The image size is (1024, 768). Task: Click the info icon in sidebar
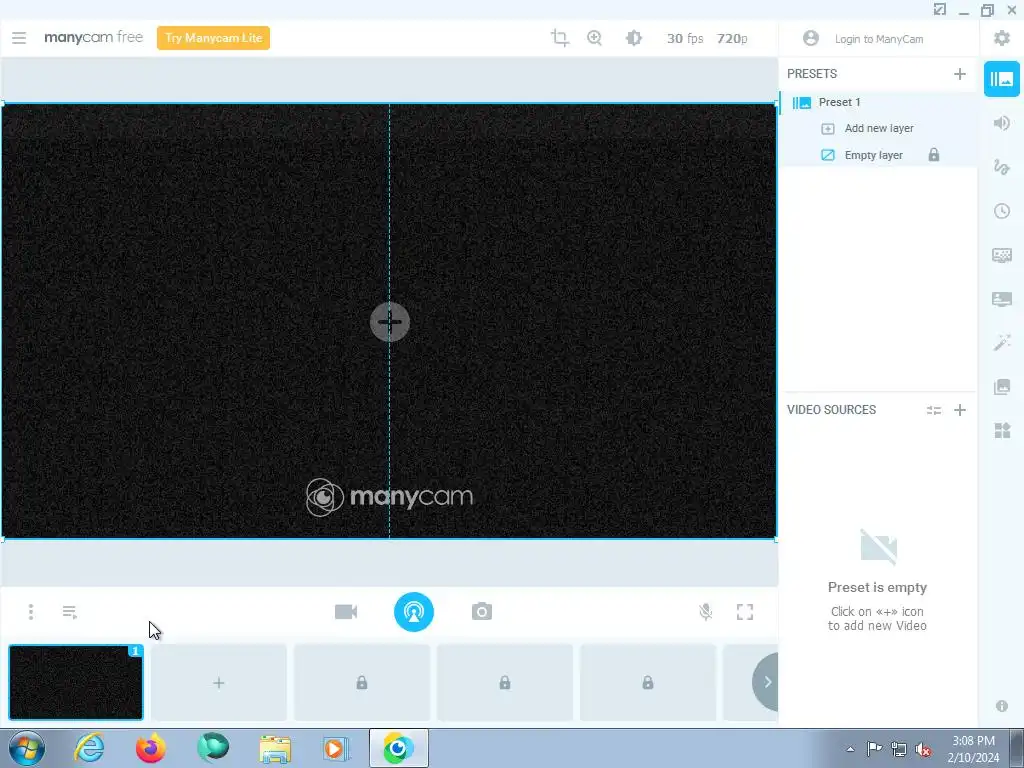[x=1002, y=706]
